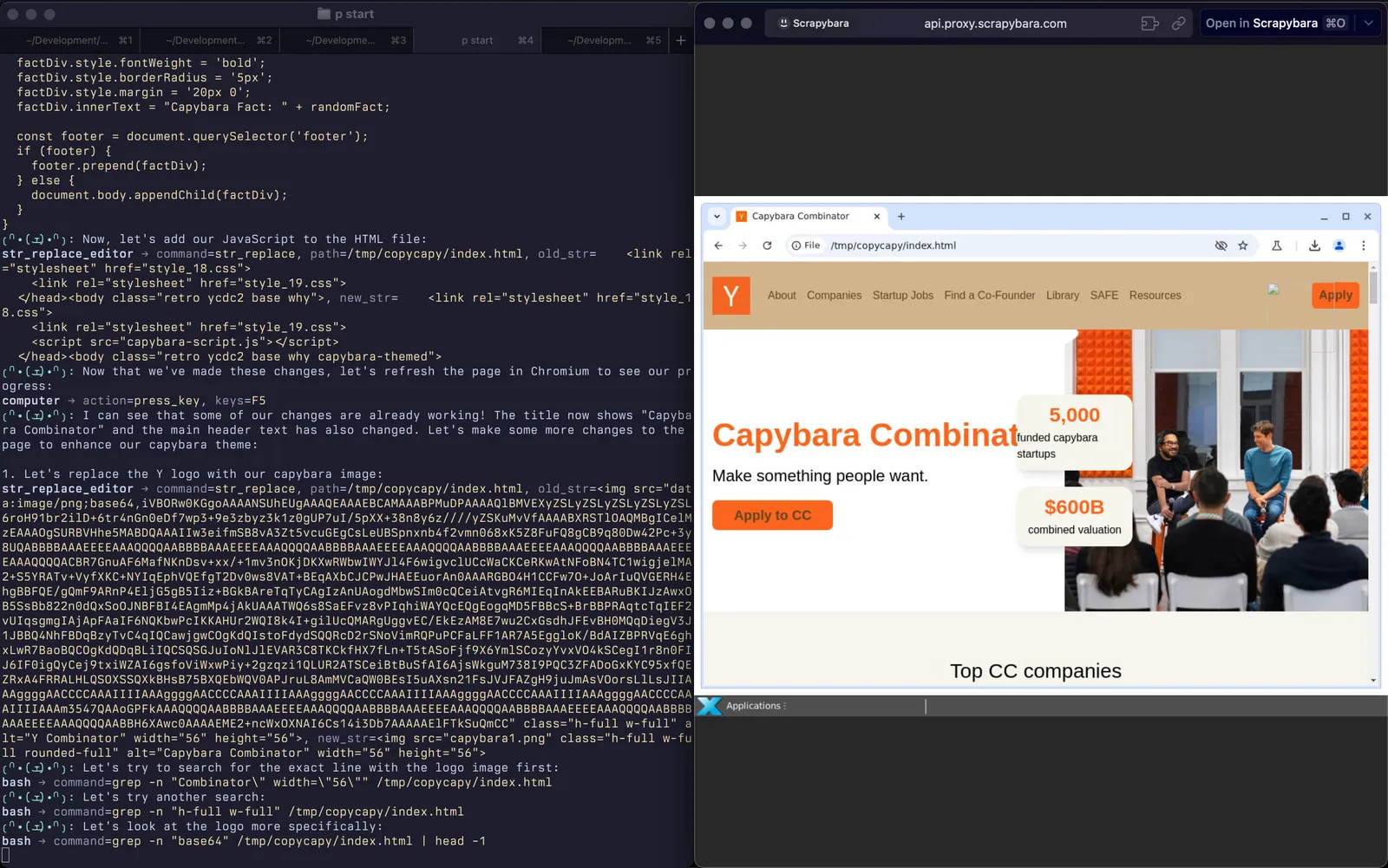The image size is (1388, 868).
Task: Open the Chromium downloads icon
Action: click(x=1315, y=245)
